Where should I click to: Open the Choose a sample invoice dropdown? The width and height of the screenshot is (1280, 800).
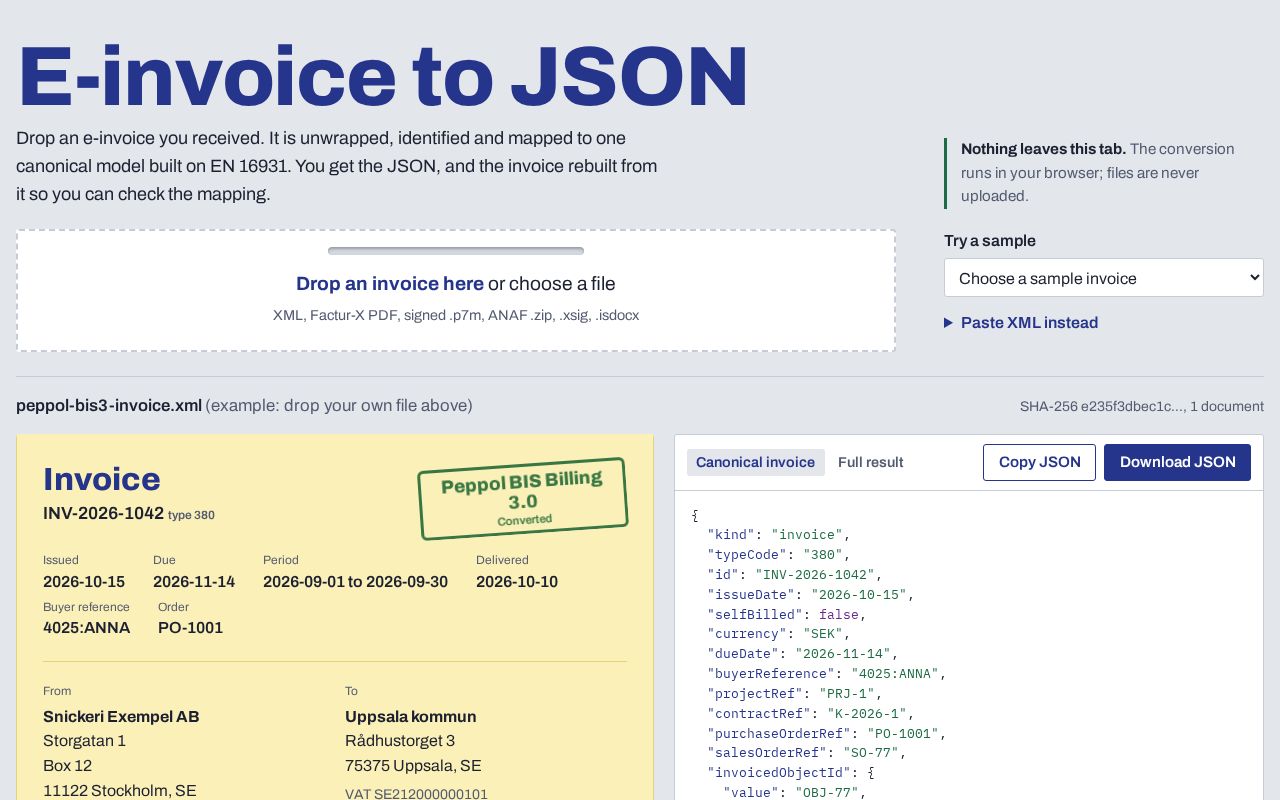[1104, 278]
